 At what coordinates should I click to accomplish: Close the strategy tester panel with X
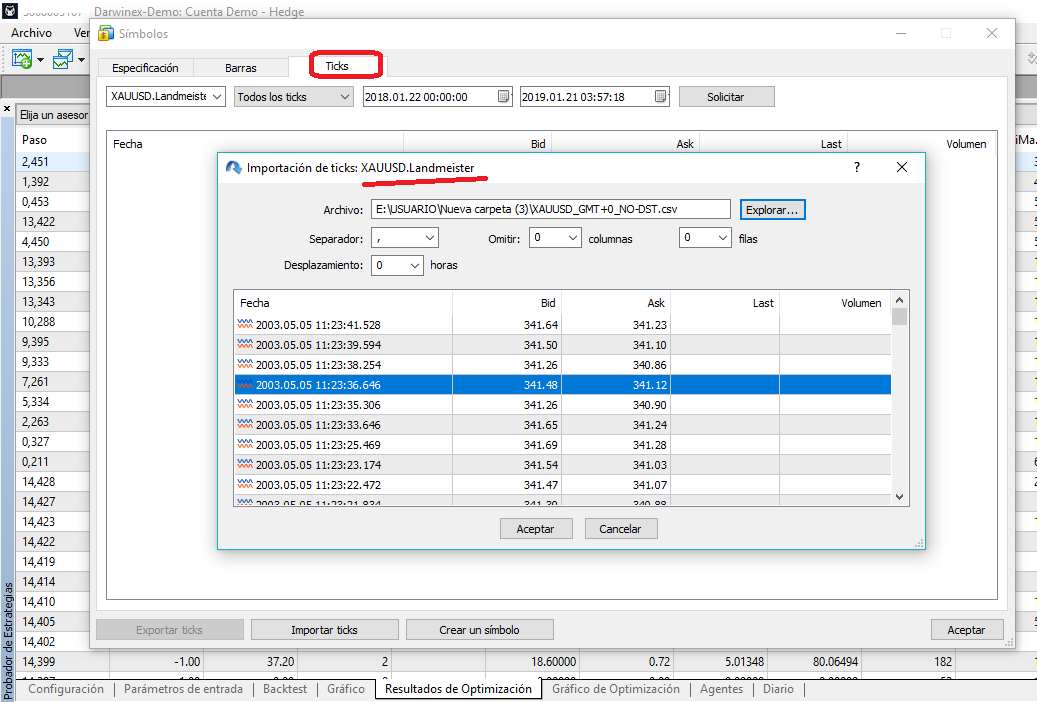coord(7,109)
